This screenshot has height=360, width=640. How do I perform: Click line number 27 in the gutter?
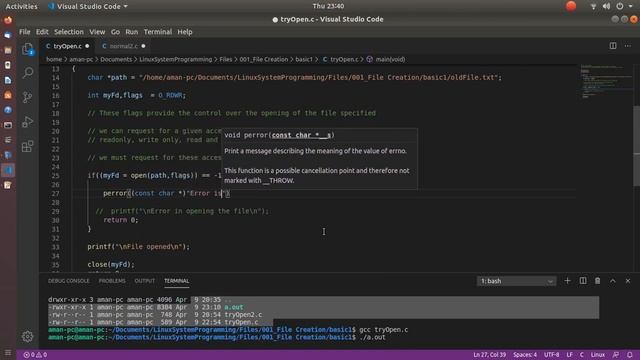(x=56, y=193)
